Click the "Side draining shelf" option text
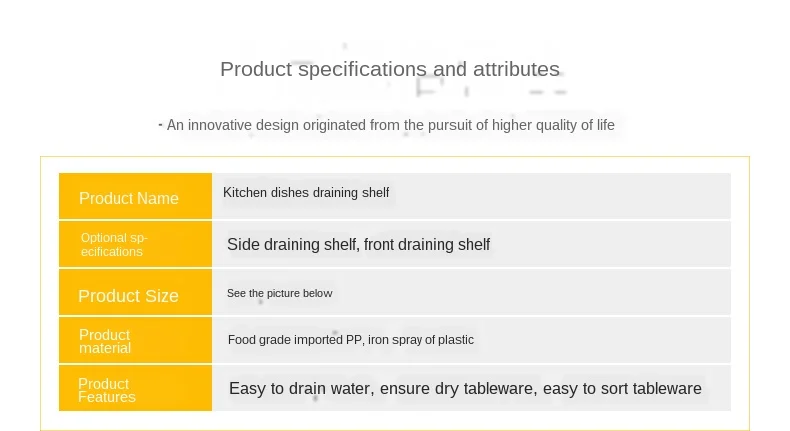790x431 pixels. (291, 244)
